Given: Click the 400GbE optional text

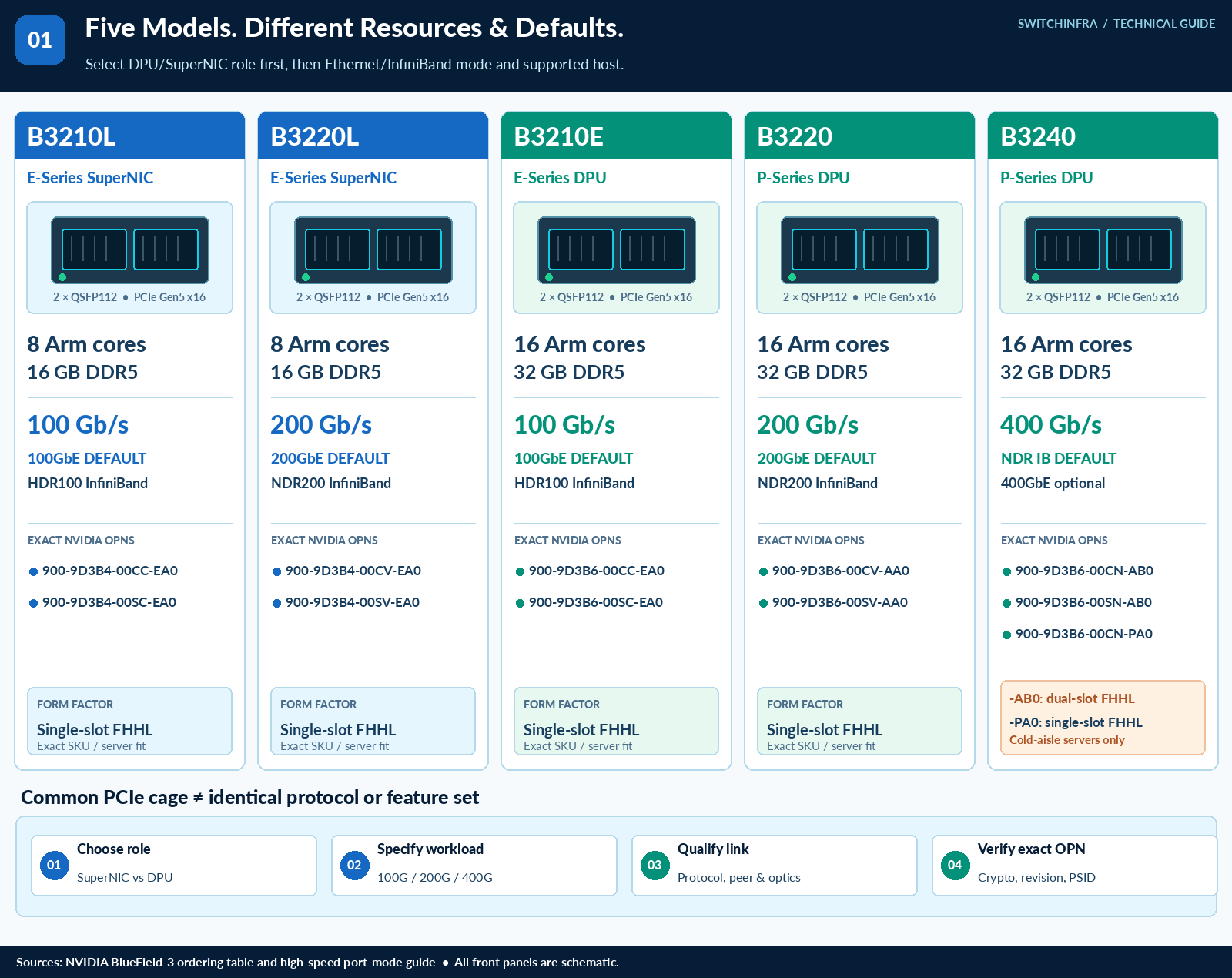Looking at the screenshot, I should (x=1053, y=484).
